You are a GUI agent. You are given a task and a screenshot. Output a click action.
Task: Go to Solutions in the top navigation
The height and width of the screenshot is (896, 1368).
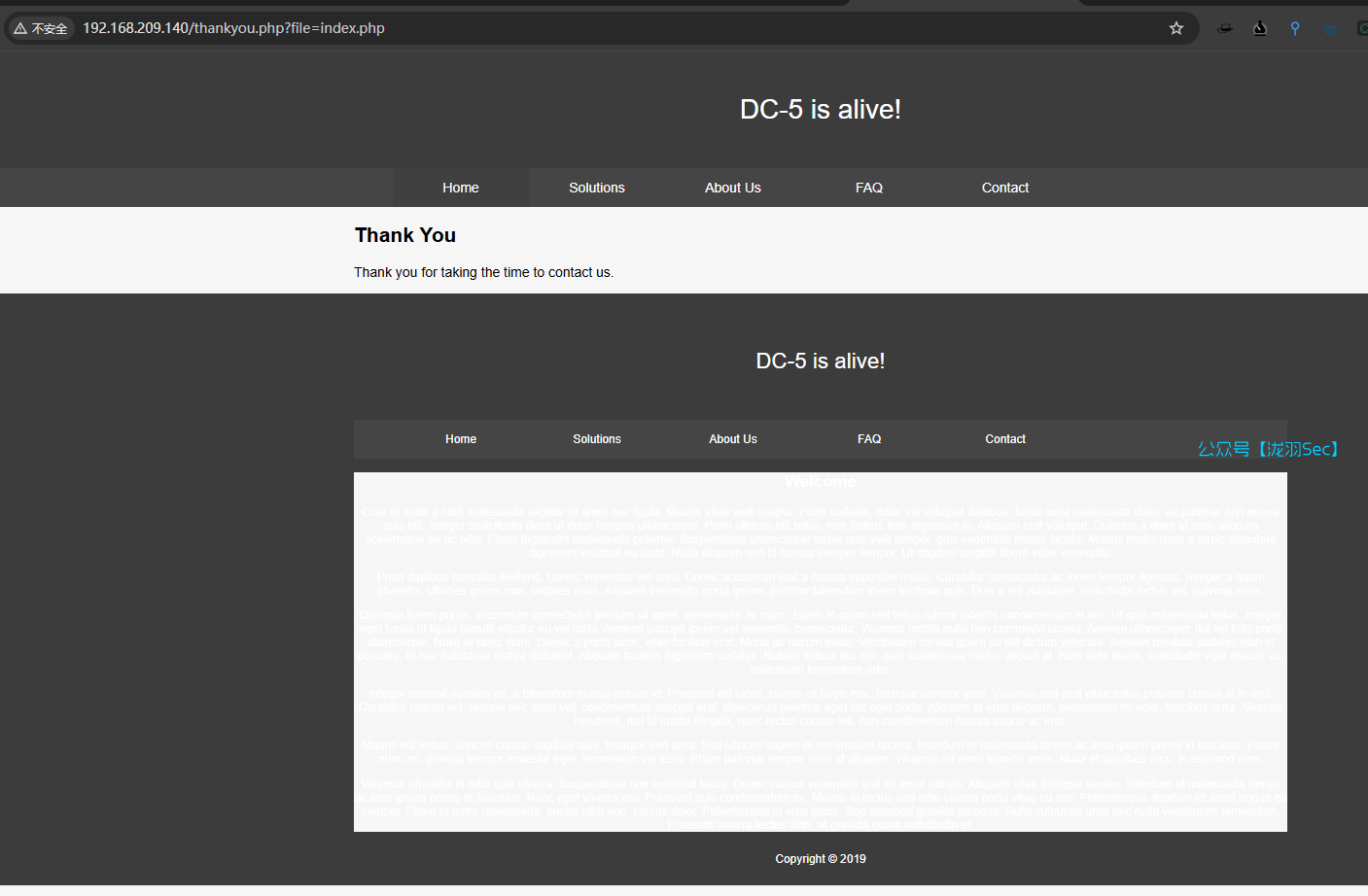(x=597, y=188)
